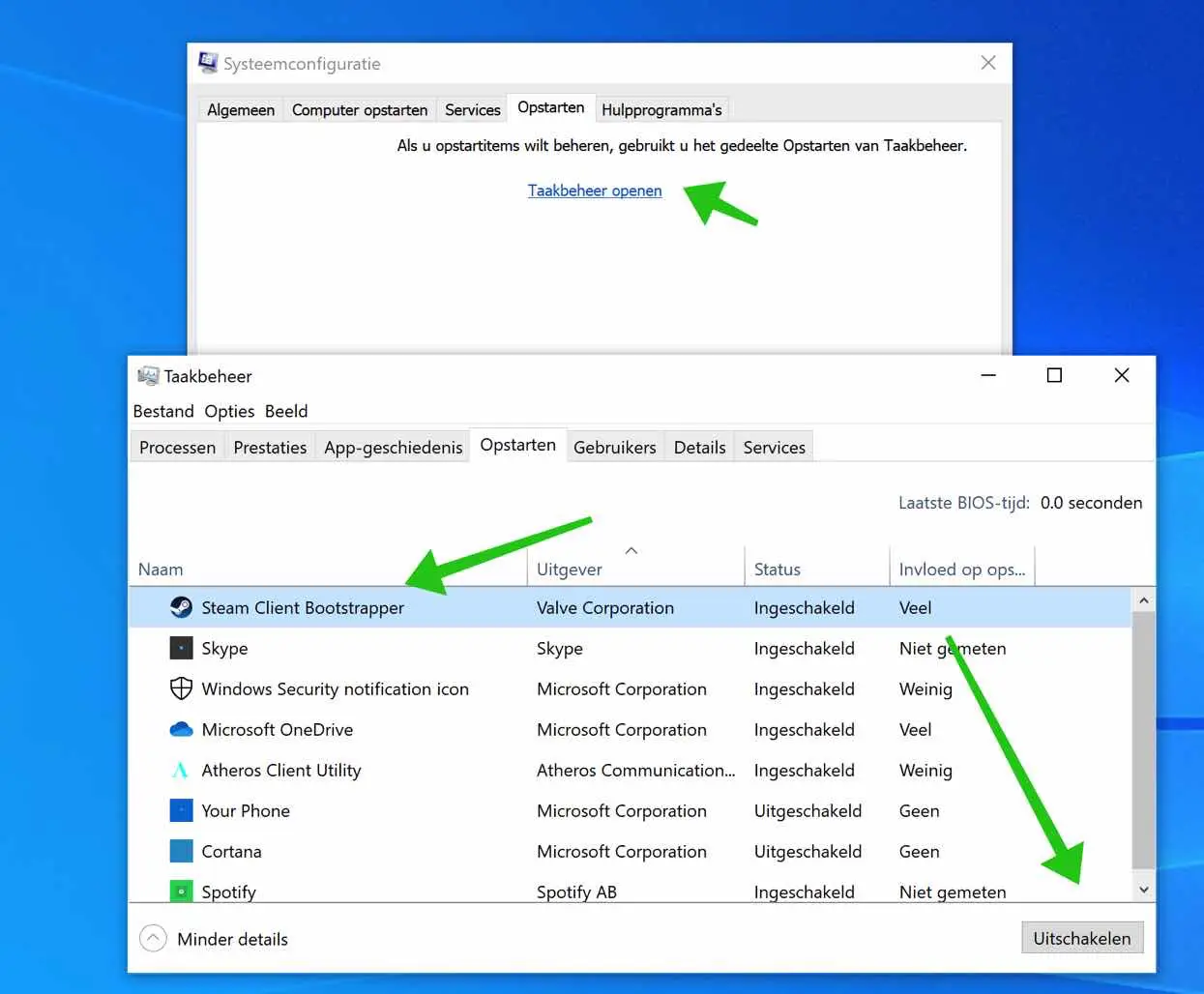This screenshot has height=994, width=1204.
Task: Switch to the Prestaties tab
Action: (x=270, y=447)
